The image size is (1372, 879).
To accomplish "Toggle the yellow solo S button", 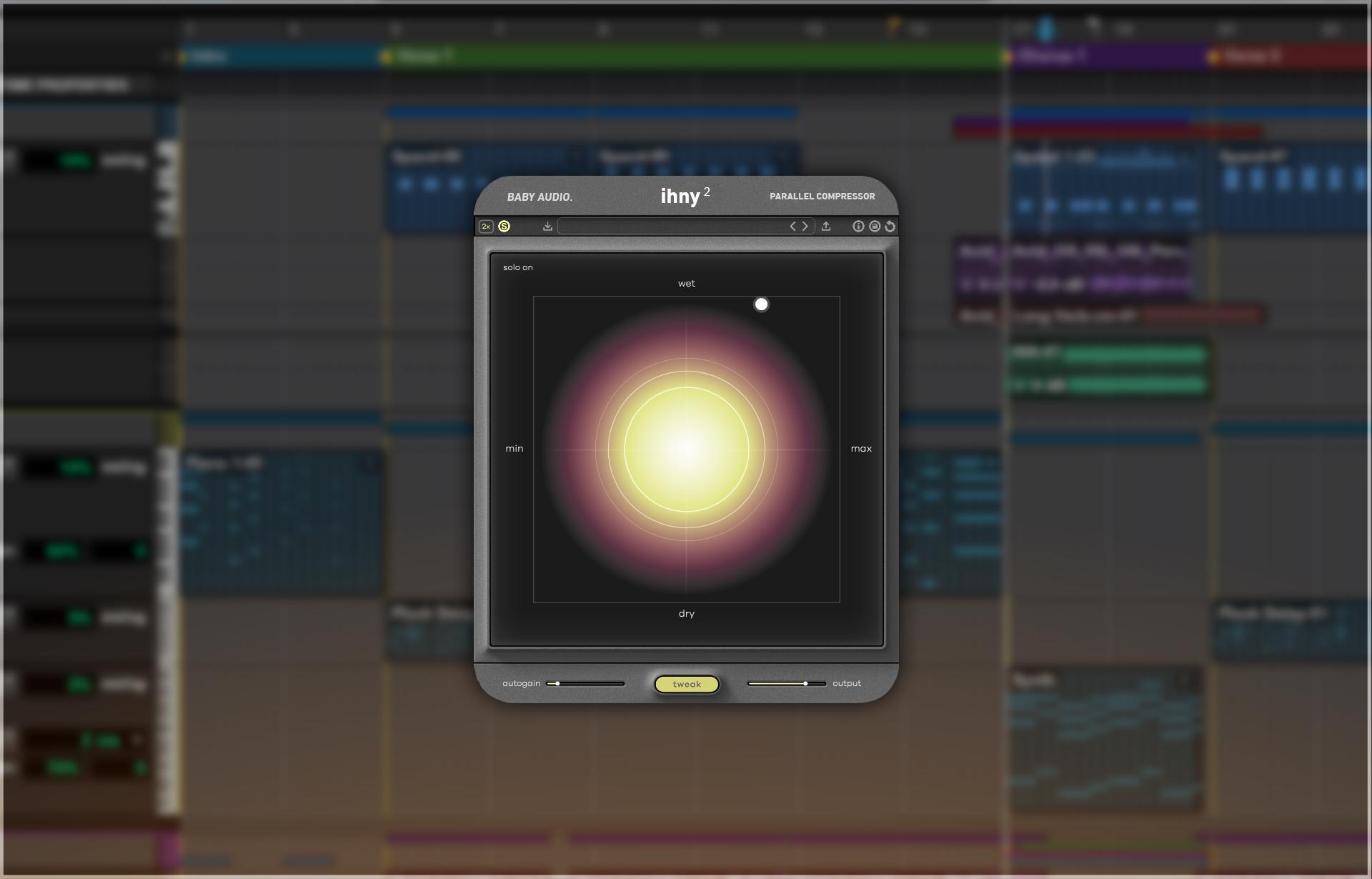I will click(504, 227).
